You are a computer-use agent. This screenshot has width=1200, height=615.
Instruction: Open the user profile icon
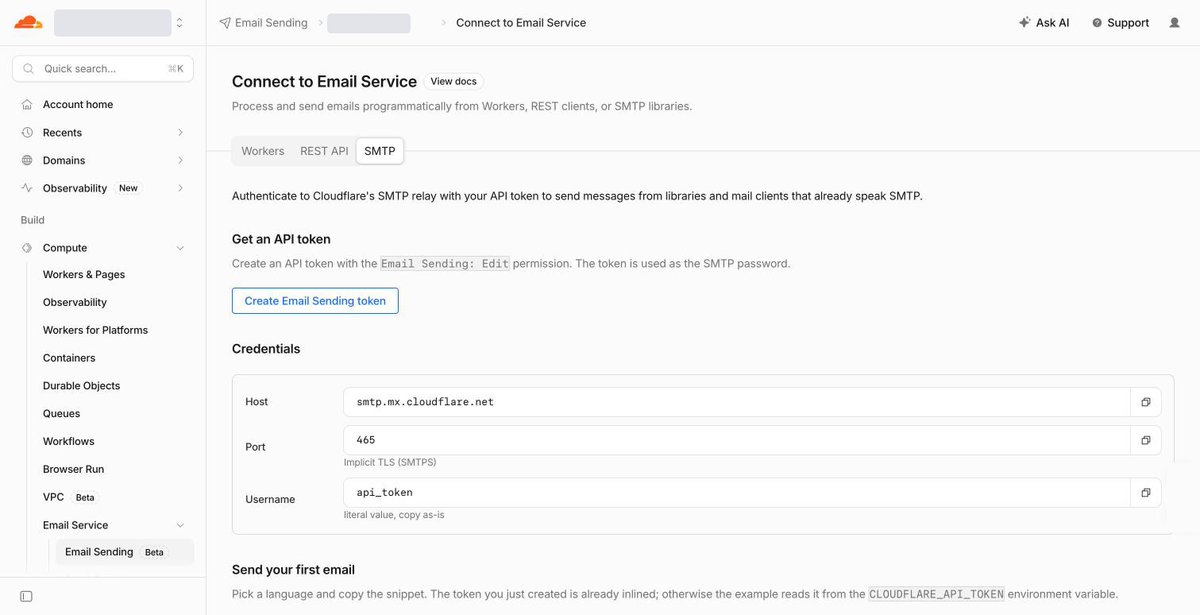1174,23
